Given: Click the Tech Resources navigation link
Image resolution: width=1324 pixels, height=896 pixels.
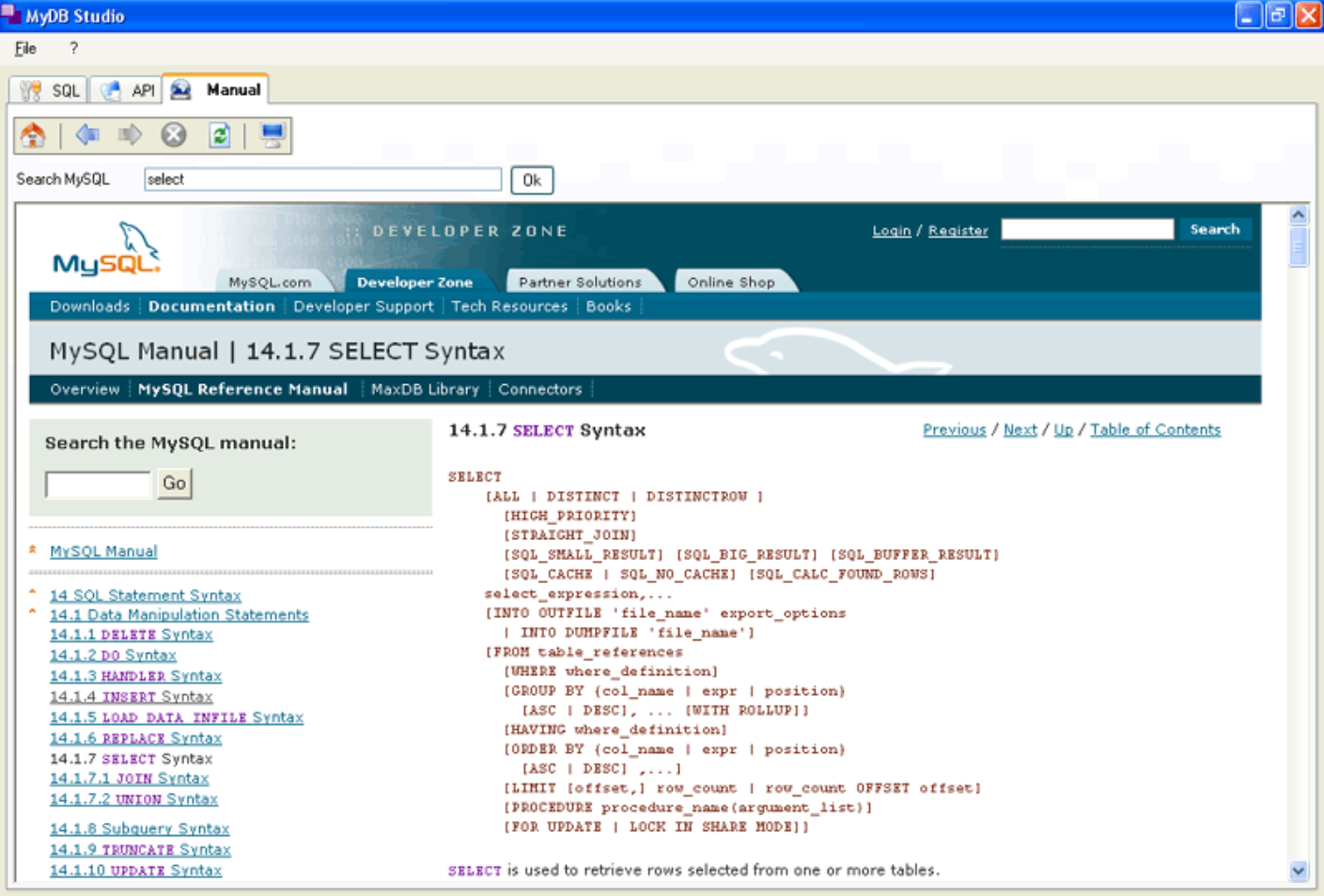Looking at the screenshot, I should (509, 306).
